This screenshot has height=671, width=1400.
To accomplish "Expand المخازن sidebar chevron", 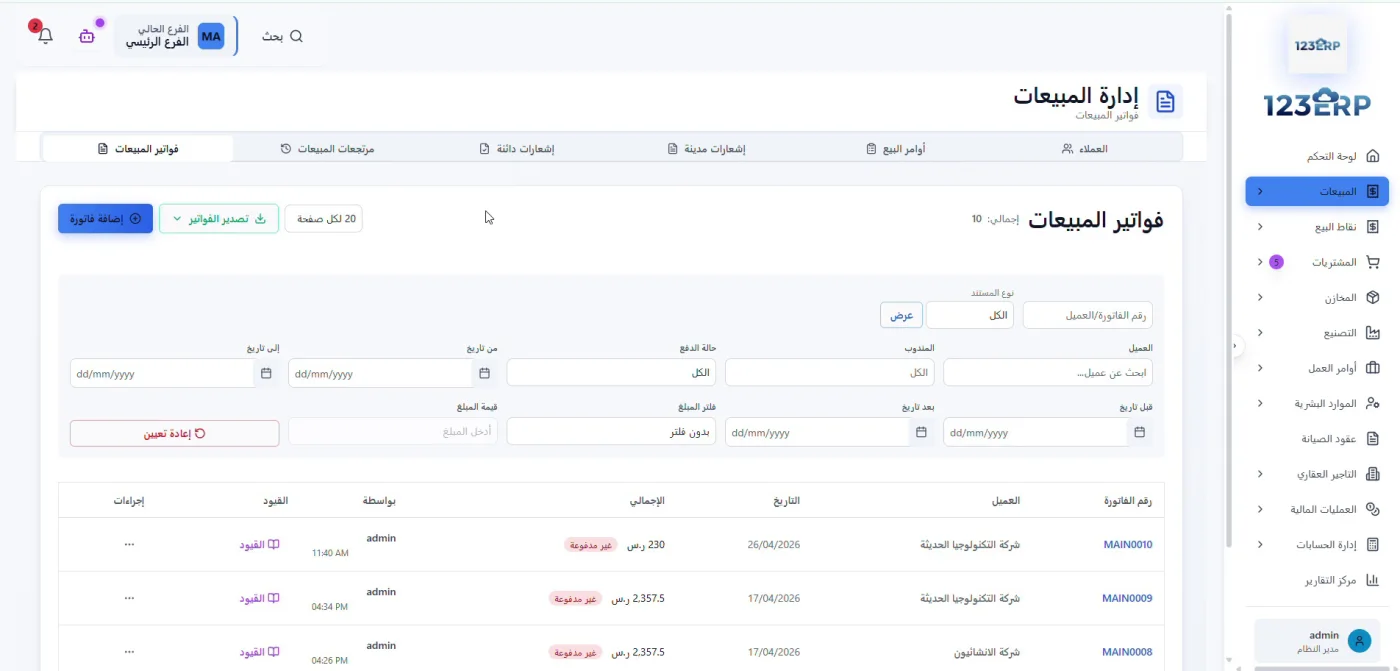I will point(1260,297).
